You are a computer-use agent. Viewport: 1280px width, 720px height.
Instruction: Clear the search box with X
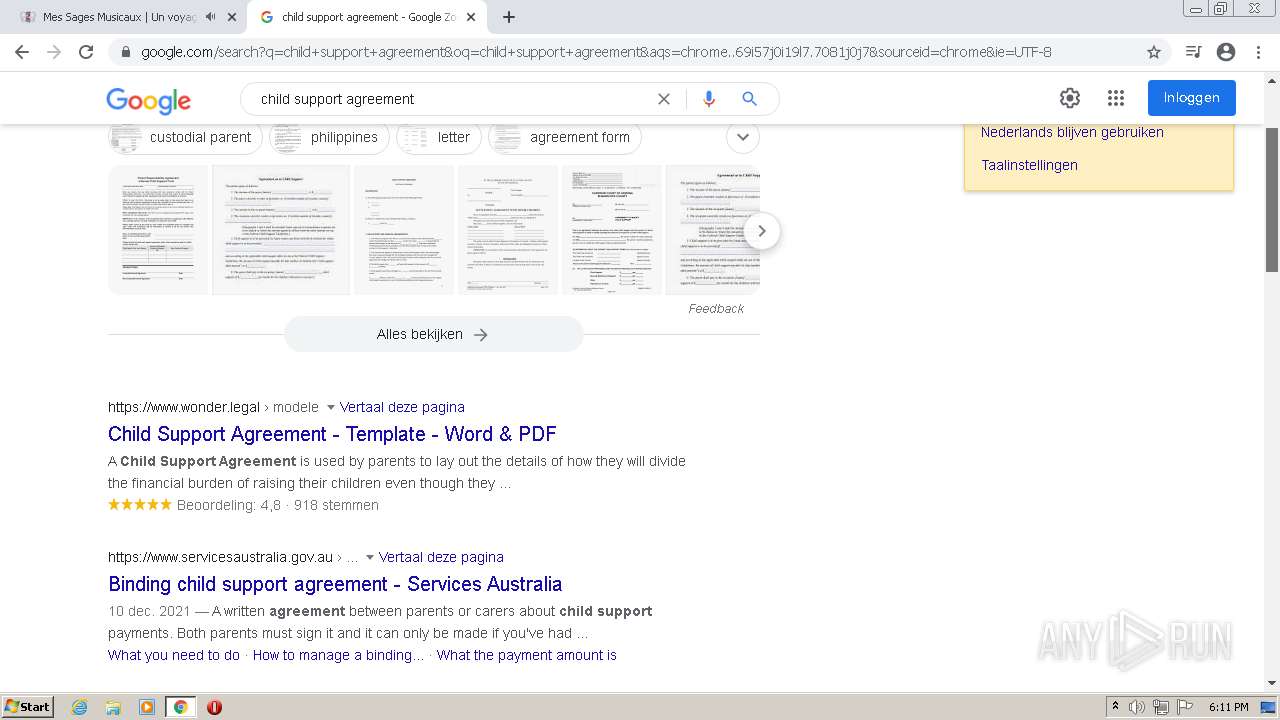(x=664, y=99)
